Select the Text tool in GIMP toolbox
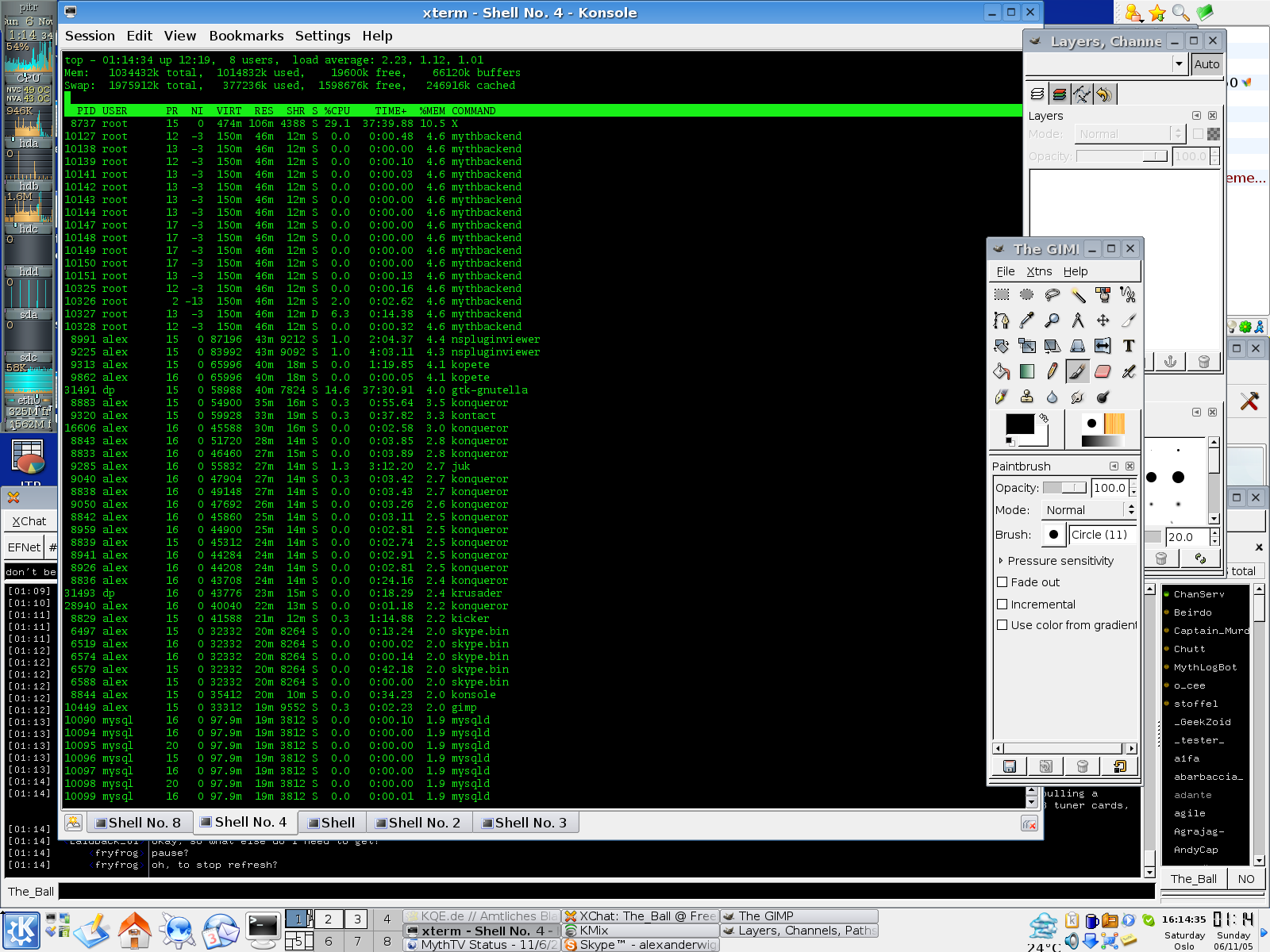Viewport: 1270px width, 952px height. [1128, 346]
